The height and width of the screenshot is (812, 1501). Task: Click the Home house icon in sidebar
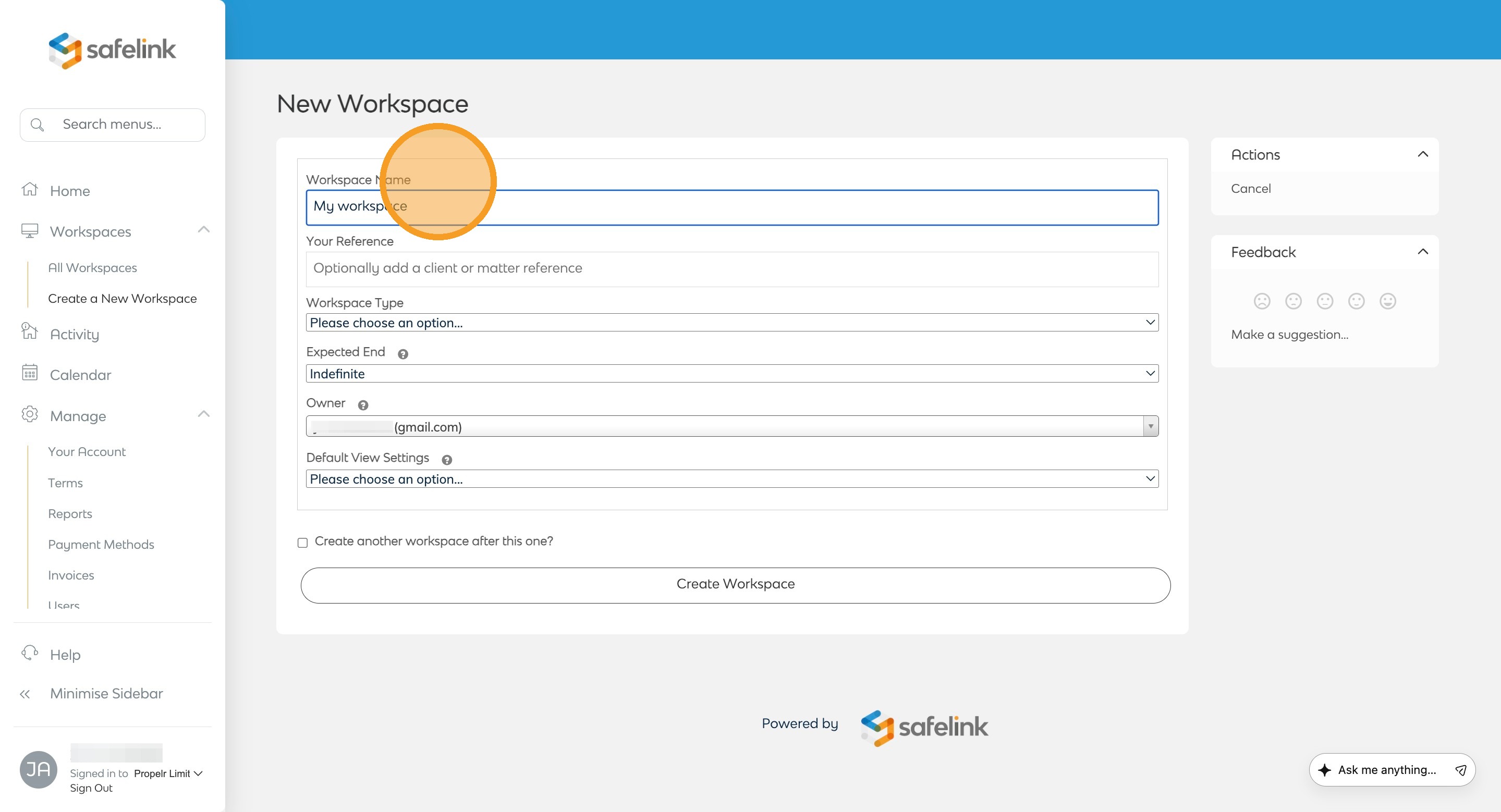(30, 190)
